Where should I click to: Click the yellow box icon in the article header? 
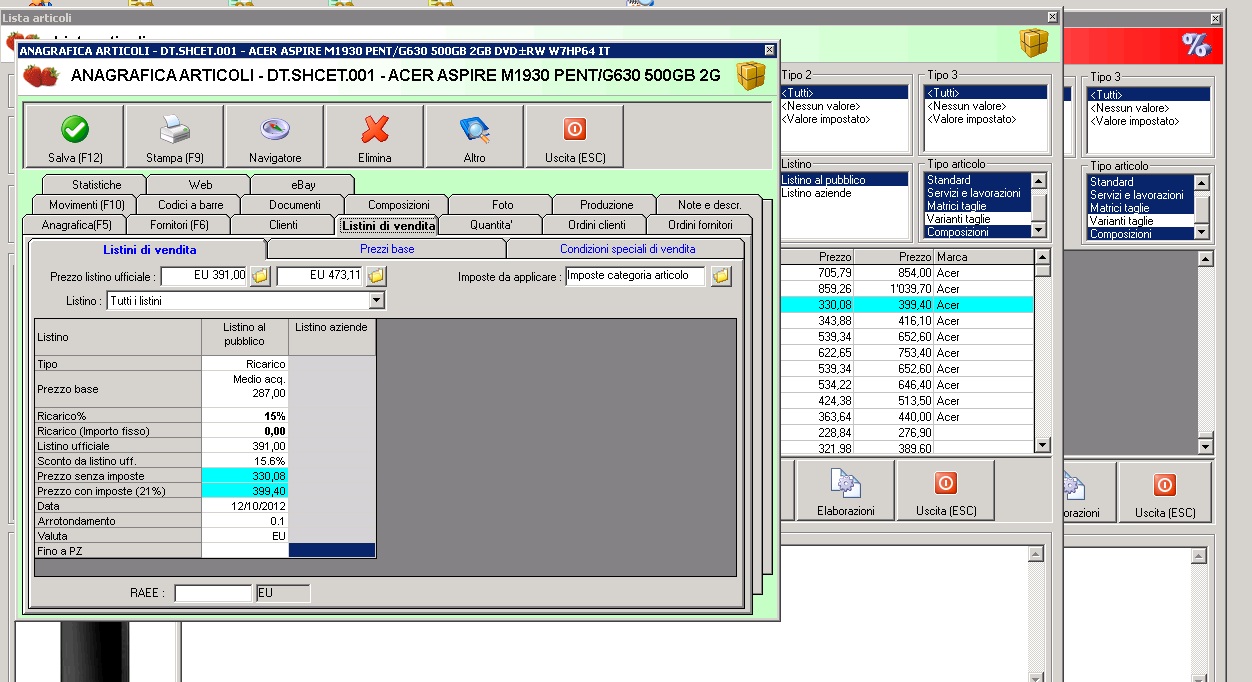click(751, 75)
